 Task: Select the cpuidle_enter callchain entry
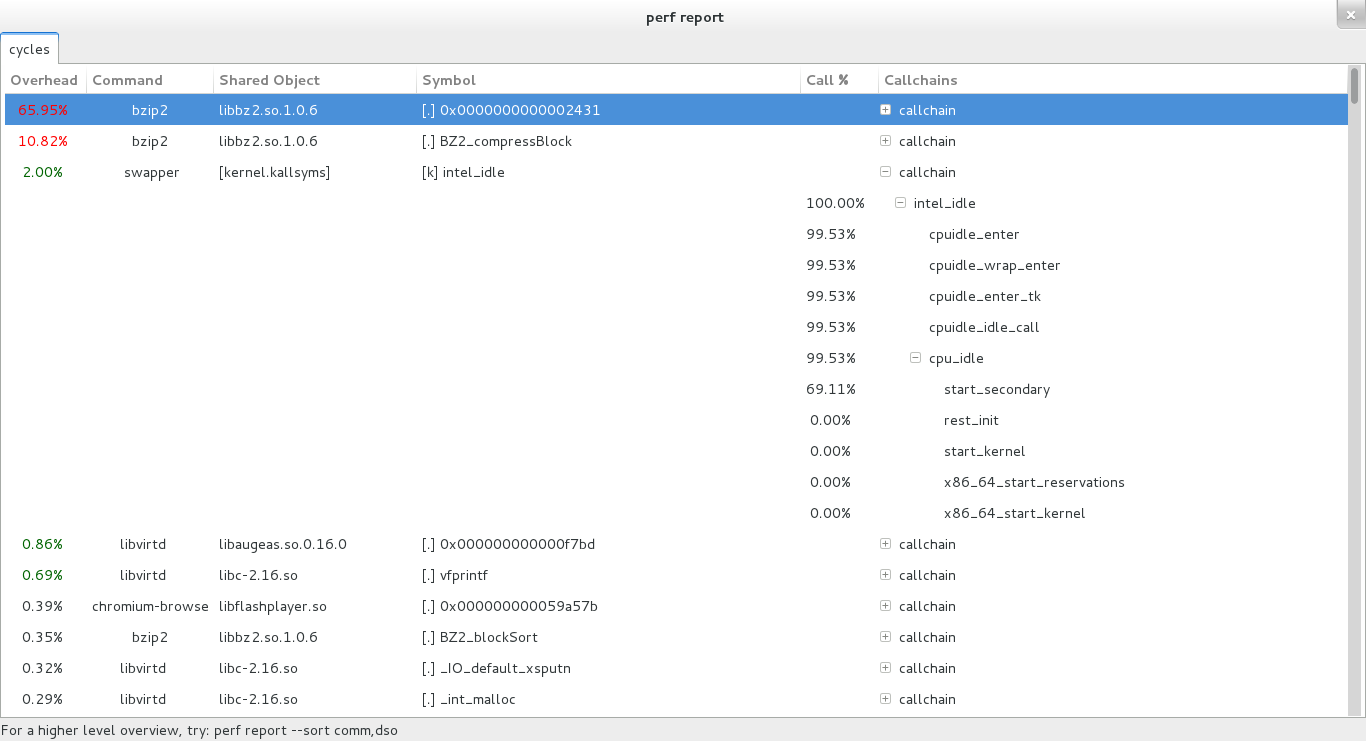(974, 234)
